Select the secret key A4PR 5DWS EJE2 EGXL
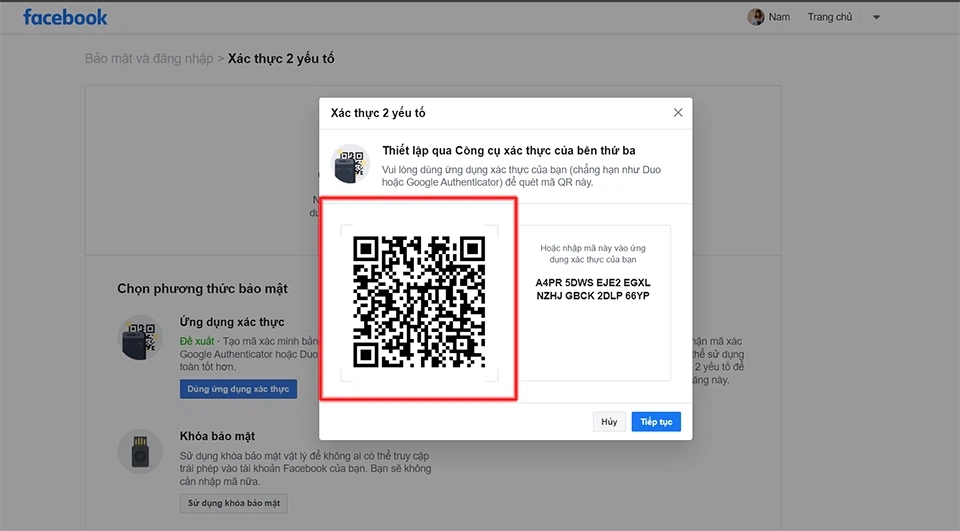Viewport: 960px width, 531px height. point(593,282)
